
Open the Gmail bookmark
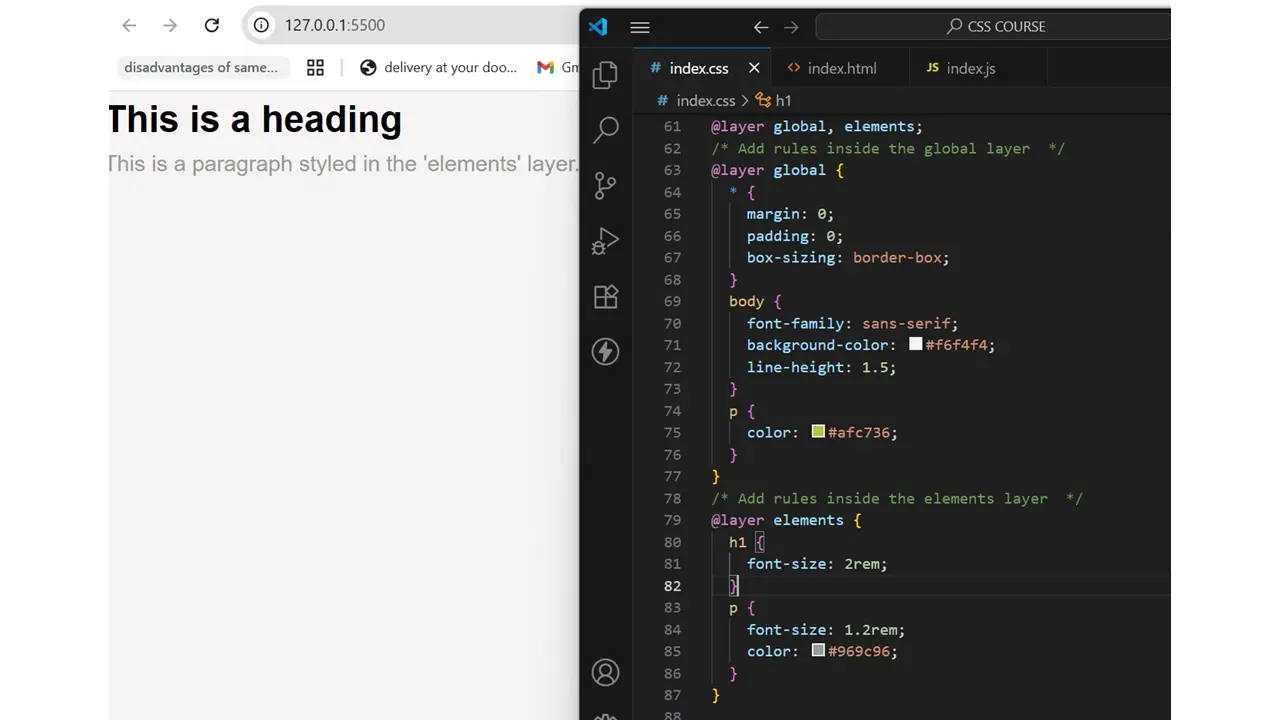click(x=557, y=67)
